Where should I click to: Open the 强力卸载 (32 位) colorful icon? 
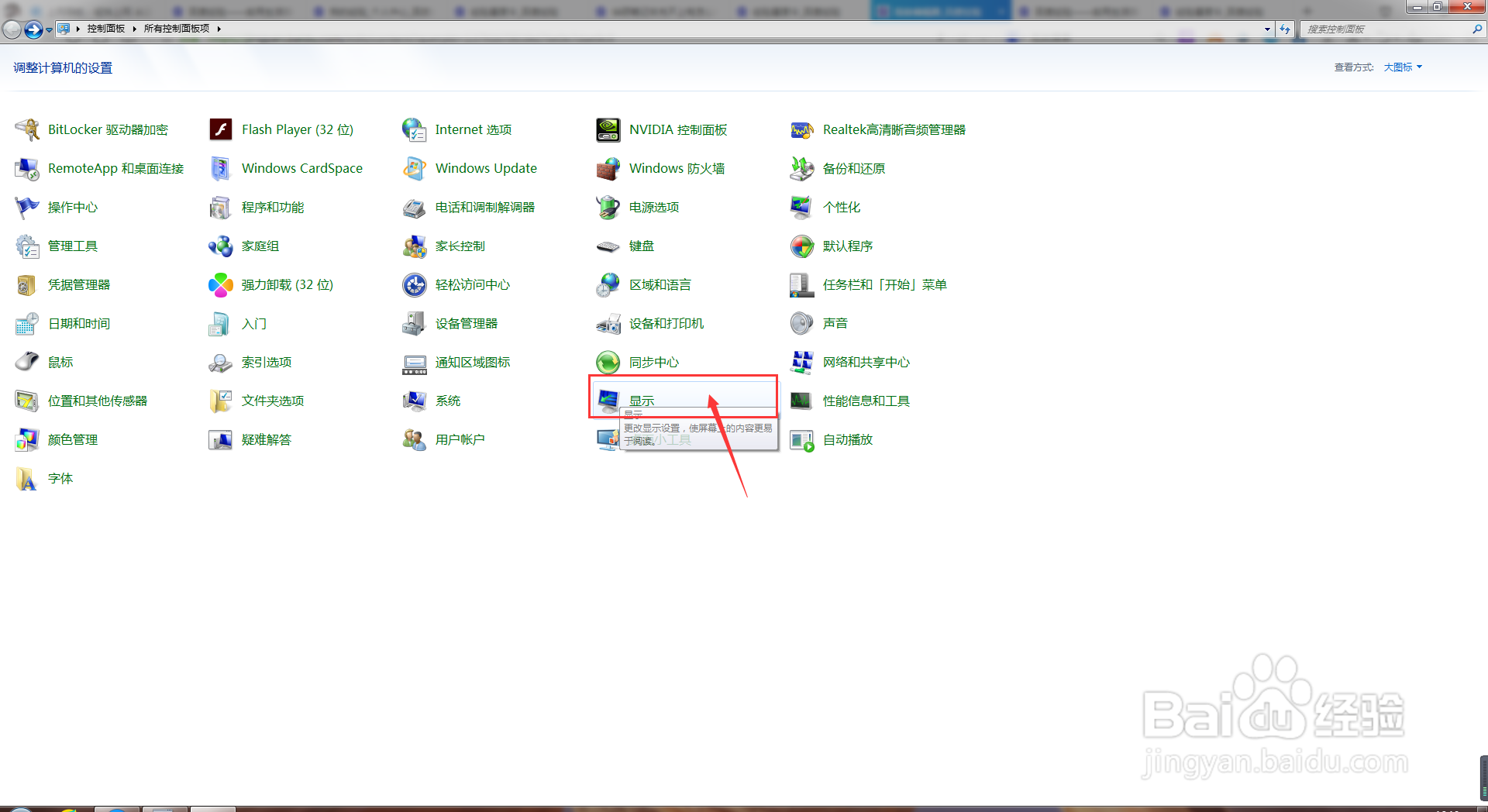[x=221, y=284]
